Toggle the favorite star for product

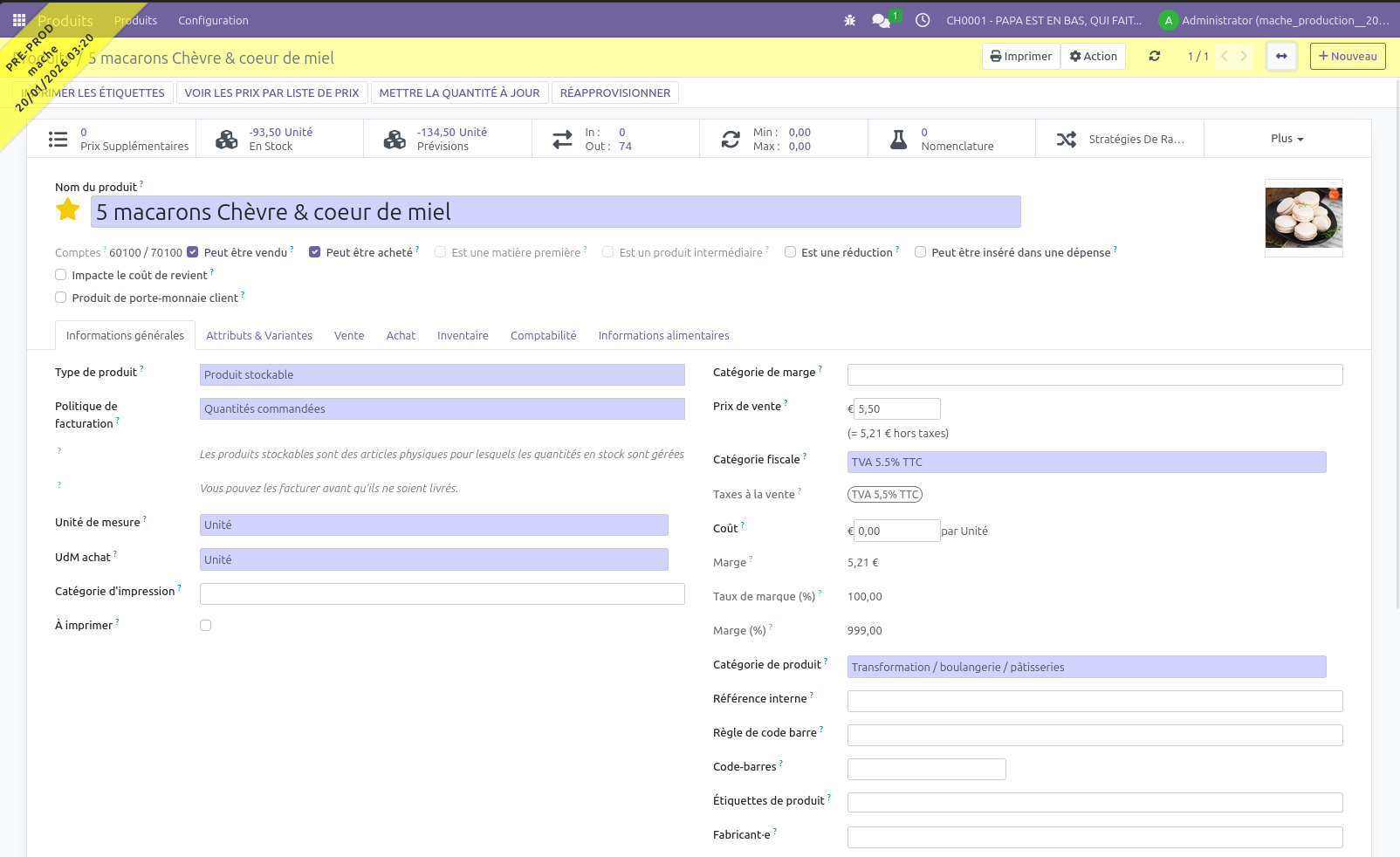point(67,210)
